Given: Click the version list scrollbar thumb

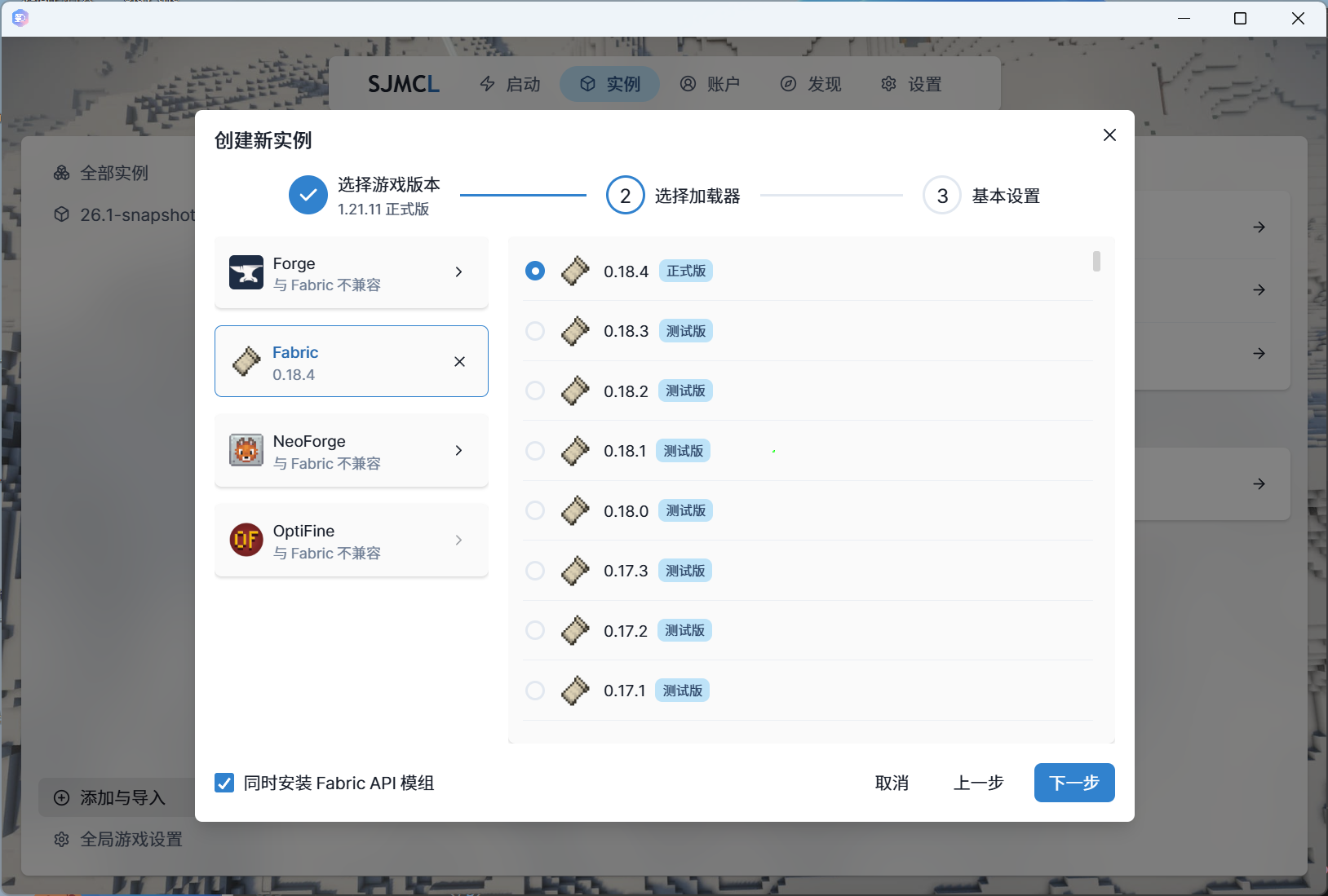Looking at the screenshot, I should (x=1096, y=261).
